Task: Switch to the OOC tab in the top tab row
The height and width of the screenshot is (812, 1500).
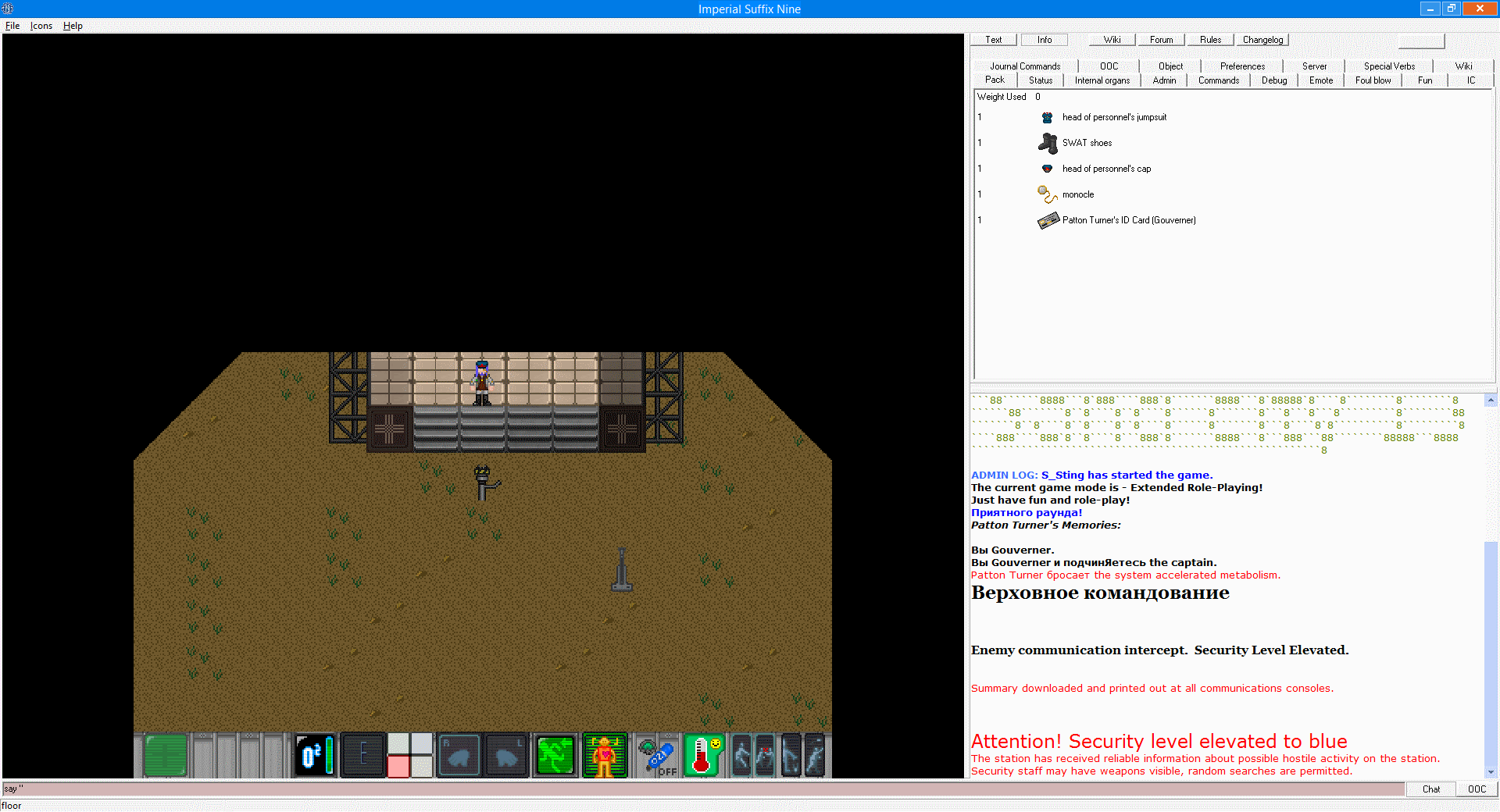Action: pyautogui.click(x=1109, y=66)
